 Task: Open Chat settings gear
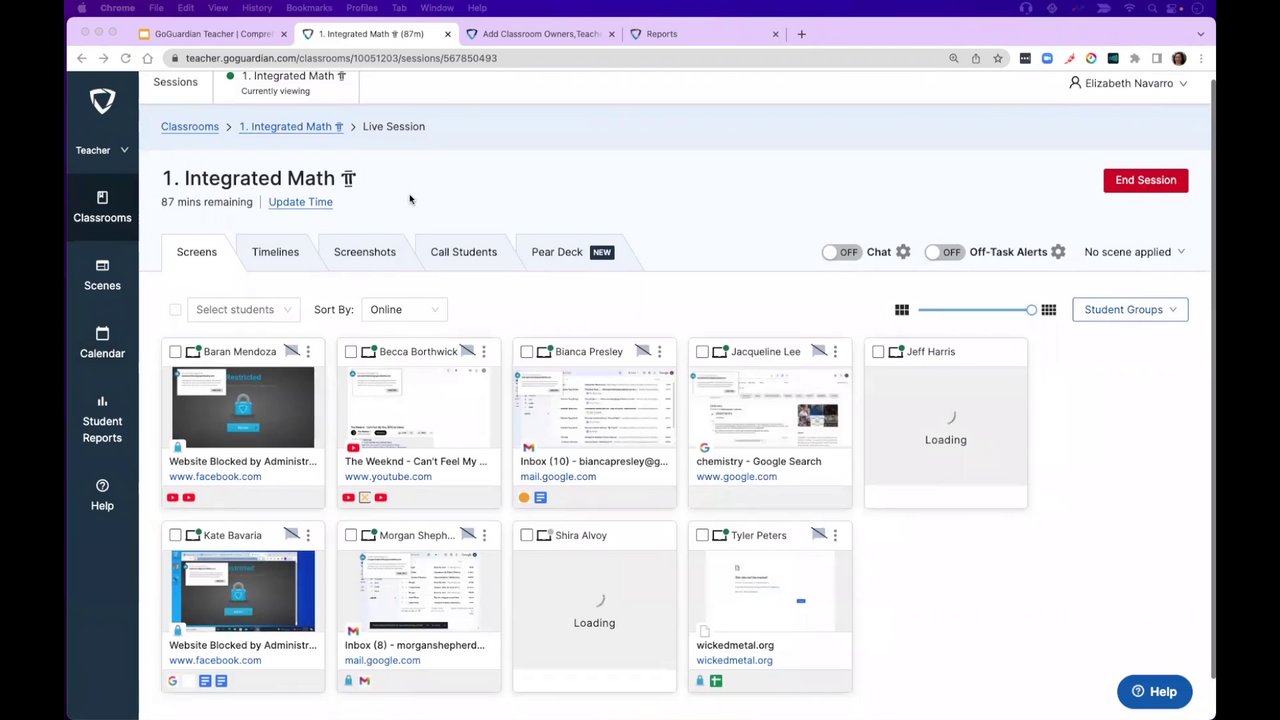(x=903, y=252)
